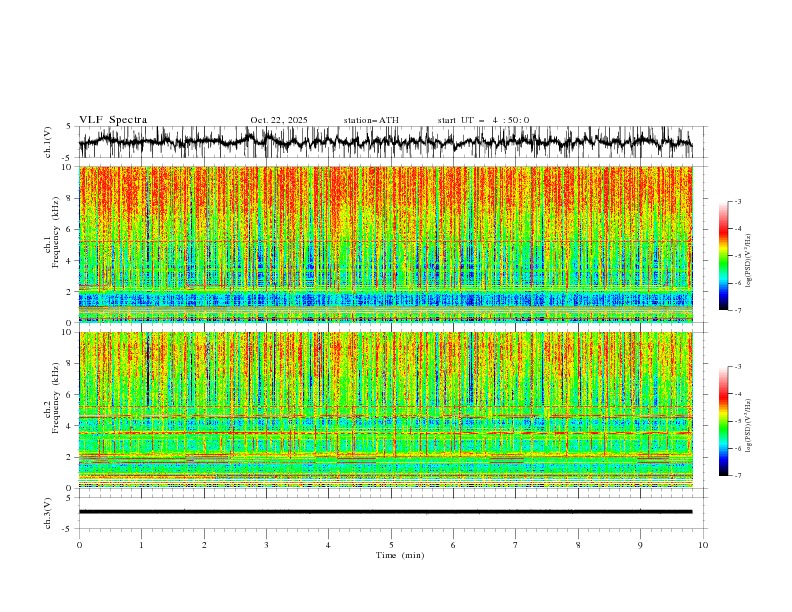Click the time-axis tick label "7"
Screen dimensions: 792x612
tap(516, 545)
